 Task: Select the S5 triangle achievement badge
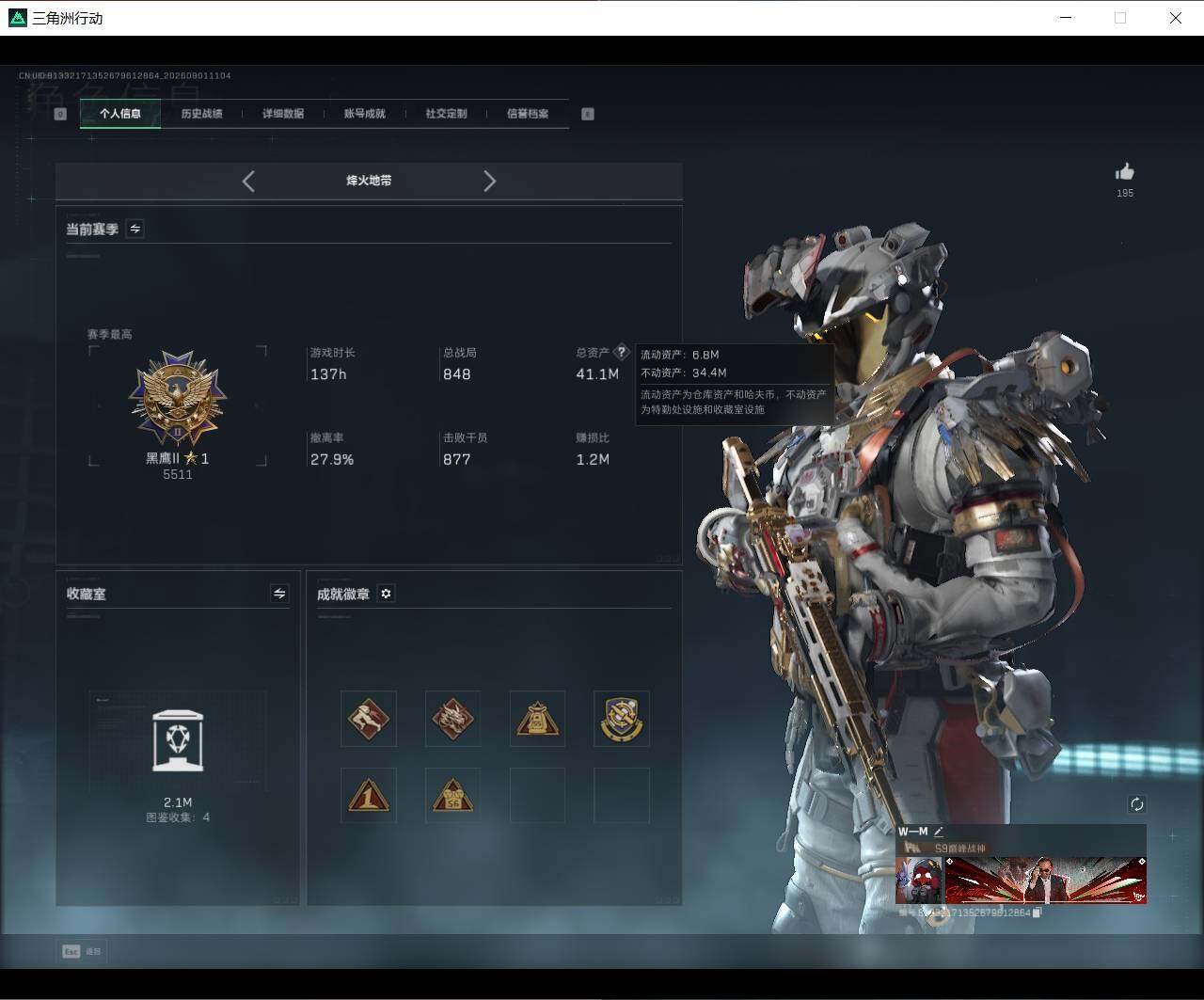pos(537,719)
